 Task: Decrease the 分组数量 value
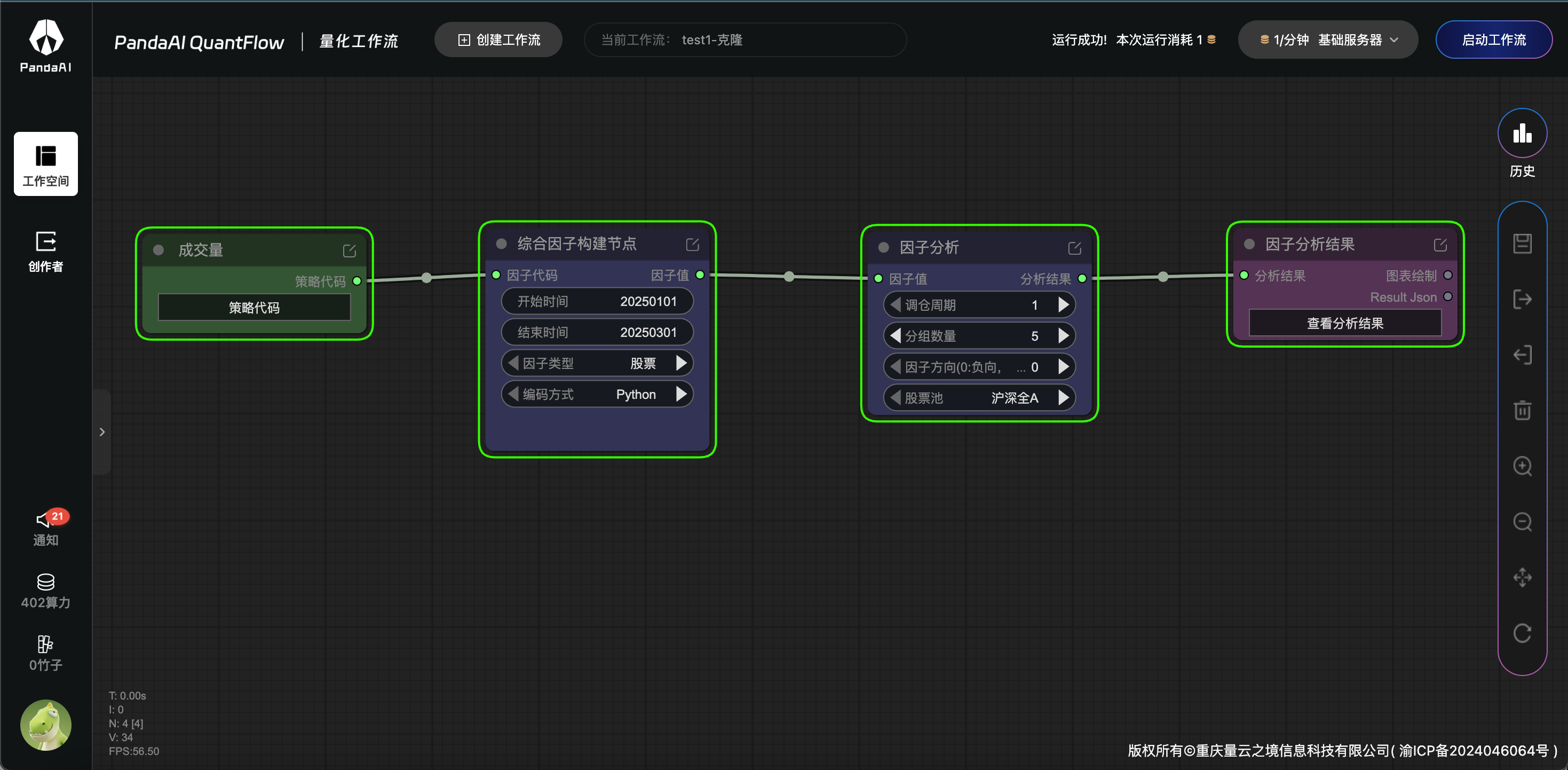[x=896, y=336]
